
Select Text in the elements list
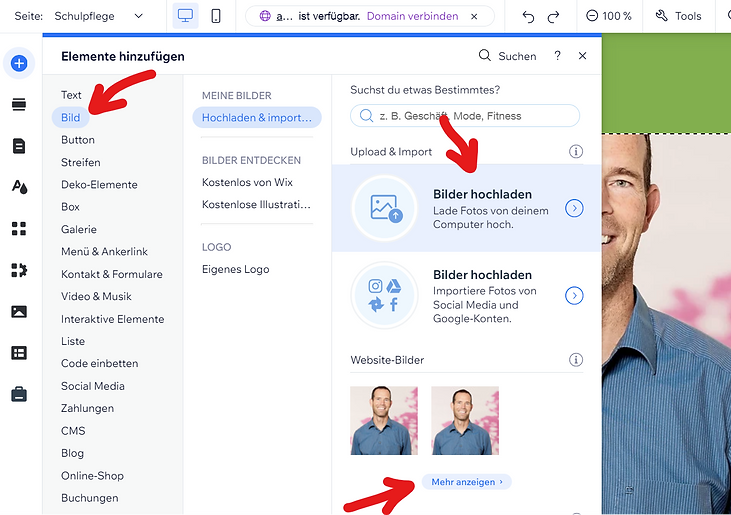[71, 95]
